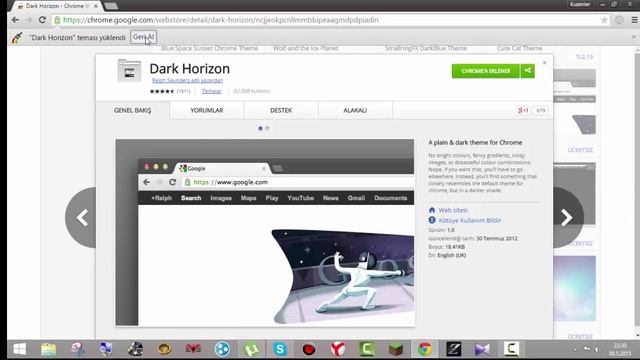Open the red record circle taskbar icon

tap(309, 349)
